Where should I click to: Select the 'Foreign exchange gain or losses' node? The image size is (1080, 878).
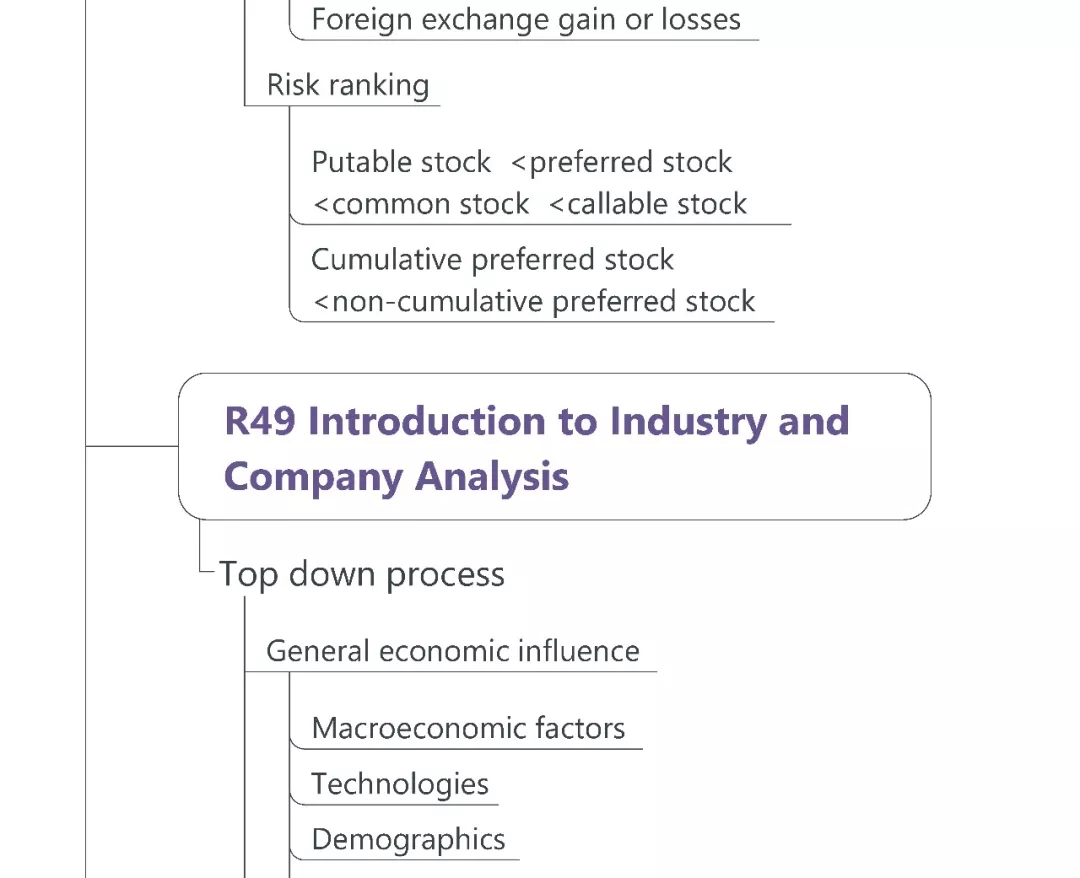coord(526,20)
